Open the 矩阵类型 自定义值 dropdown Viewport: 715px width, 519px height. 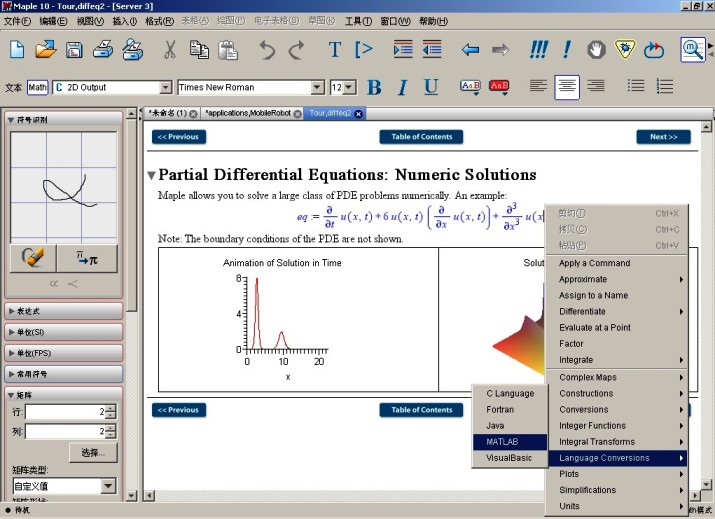108,486
